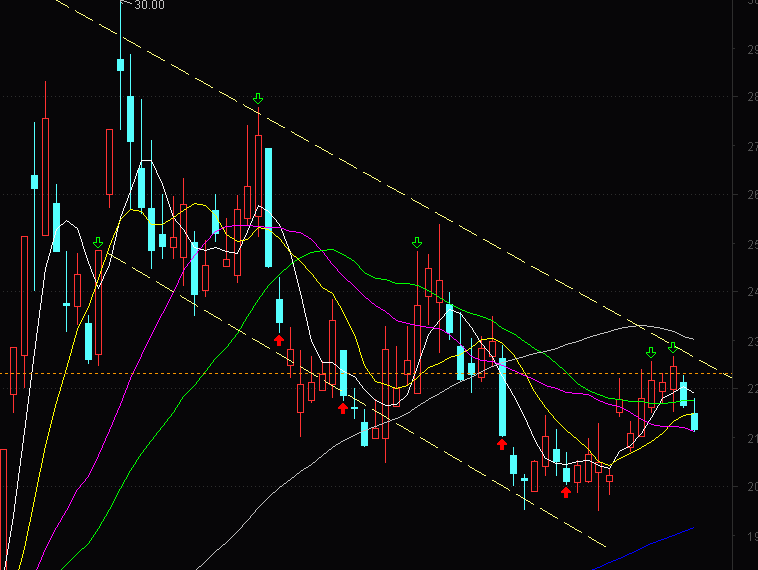
Task: Select the orange dashed horizontal price line
Action: pos(365,374)
